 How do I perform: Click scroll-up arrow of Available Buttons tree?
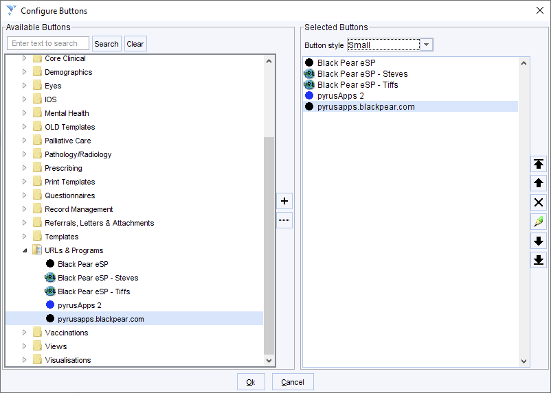tap(269, 61)
